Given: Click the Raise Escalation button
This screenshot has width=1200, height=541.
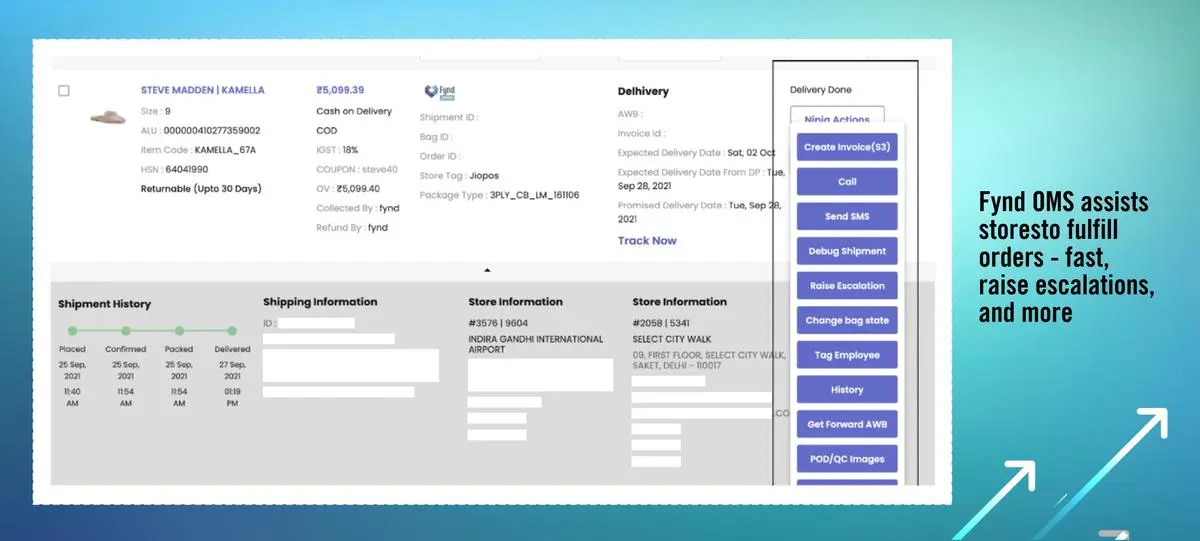Looking at the screenshot, I should point(847,286).
